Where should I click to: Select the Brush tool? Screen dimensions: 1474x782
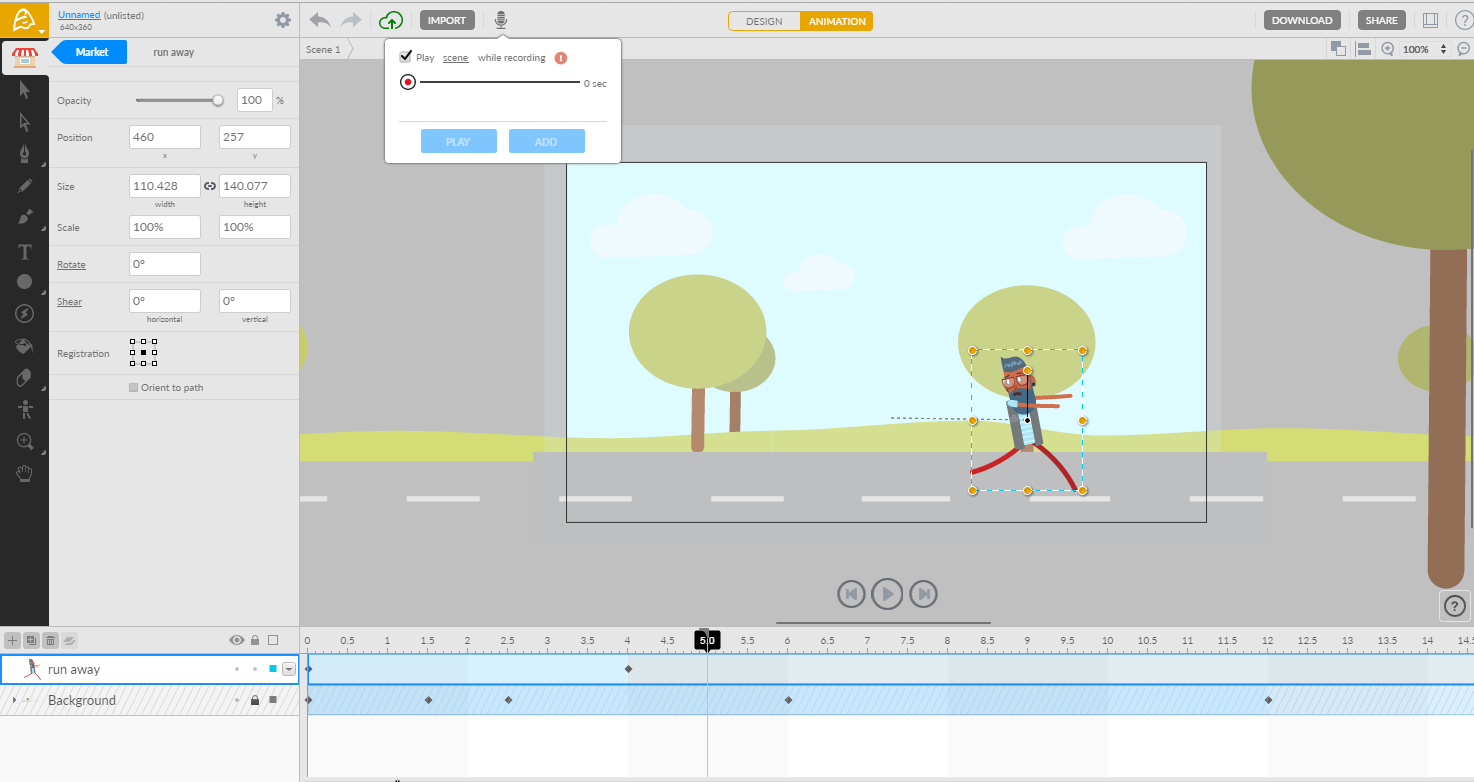click(x=25, y=218)
